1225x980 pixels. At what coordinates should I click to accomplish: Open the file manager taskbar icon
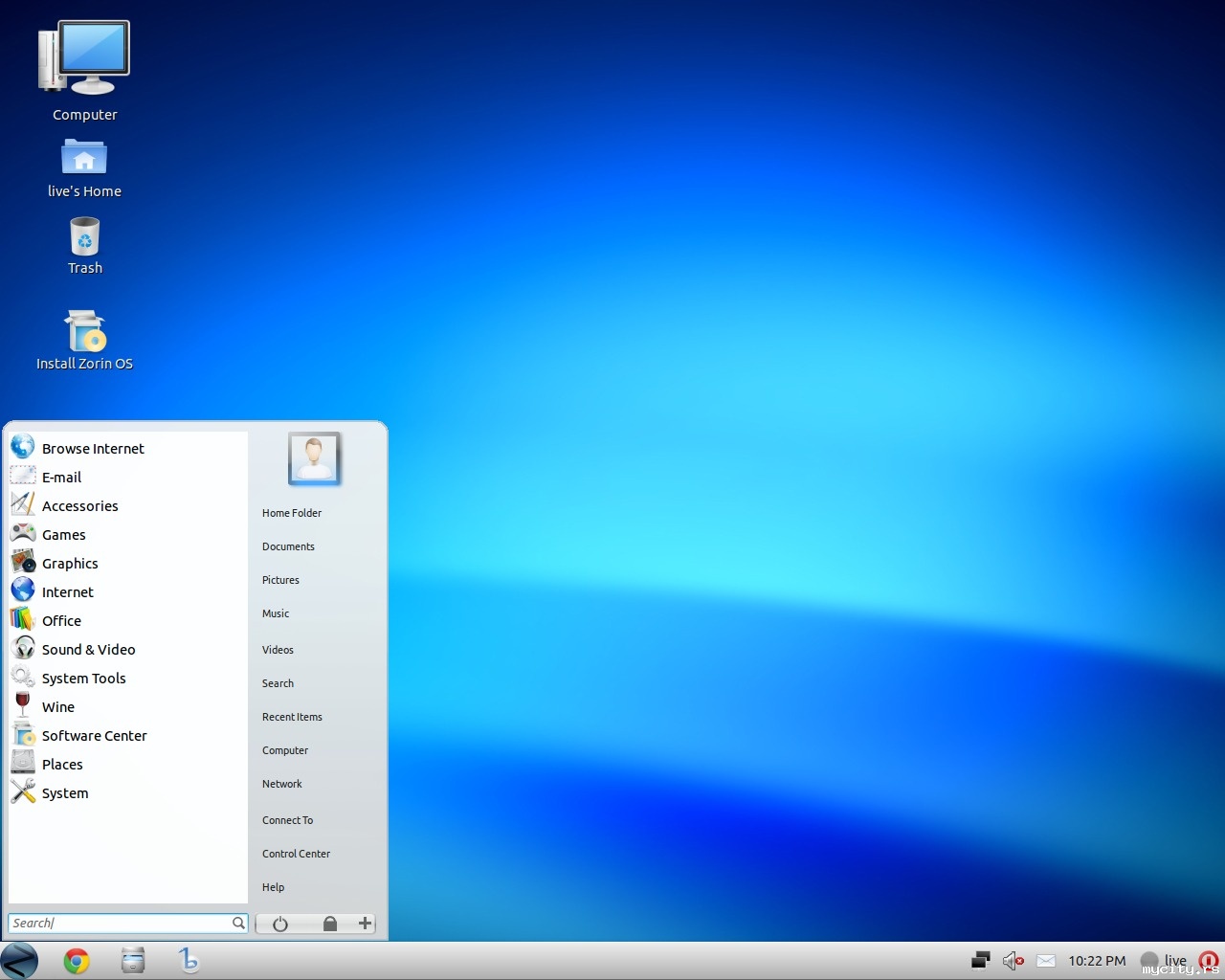click(133, 961)
